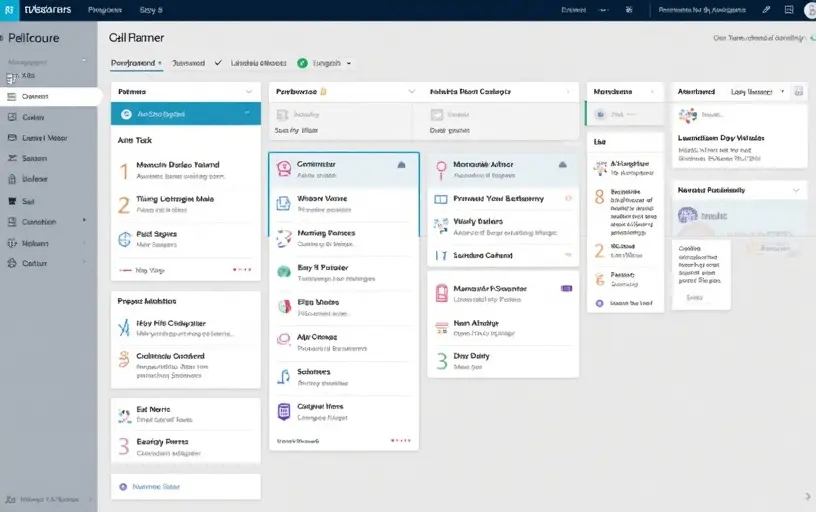816x512 pixels.
Task: Select the 'Bolene' lock icon in sidebar
Action: (x=12, y=179)
